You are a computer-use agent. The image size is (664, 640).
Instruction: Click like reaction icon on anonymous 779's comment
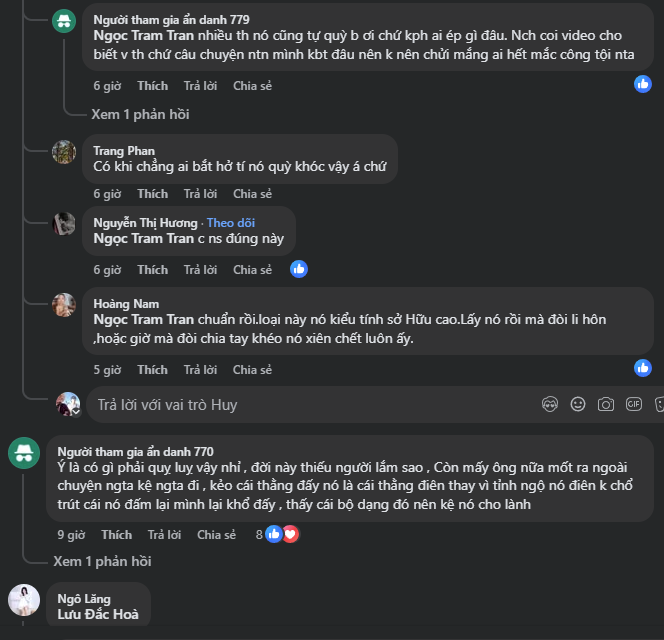643,84
